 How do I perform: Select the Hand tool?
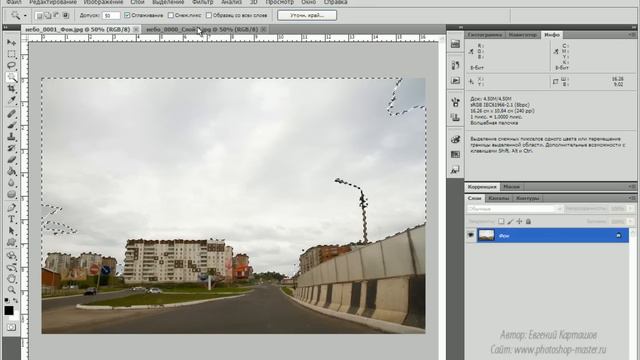click(x=11, y=279)
